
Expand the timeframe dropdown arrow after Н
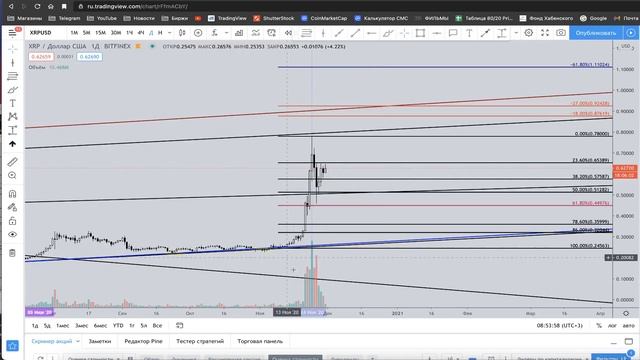pos(170,33)
